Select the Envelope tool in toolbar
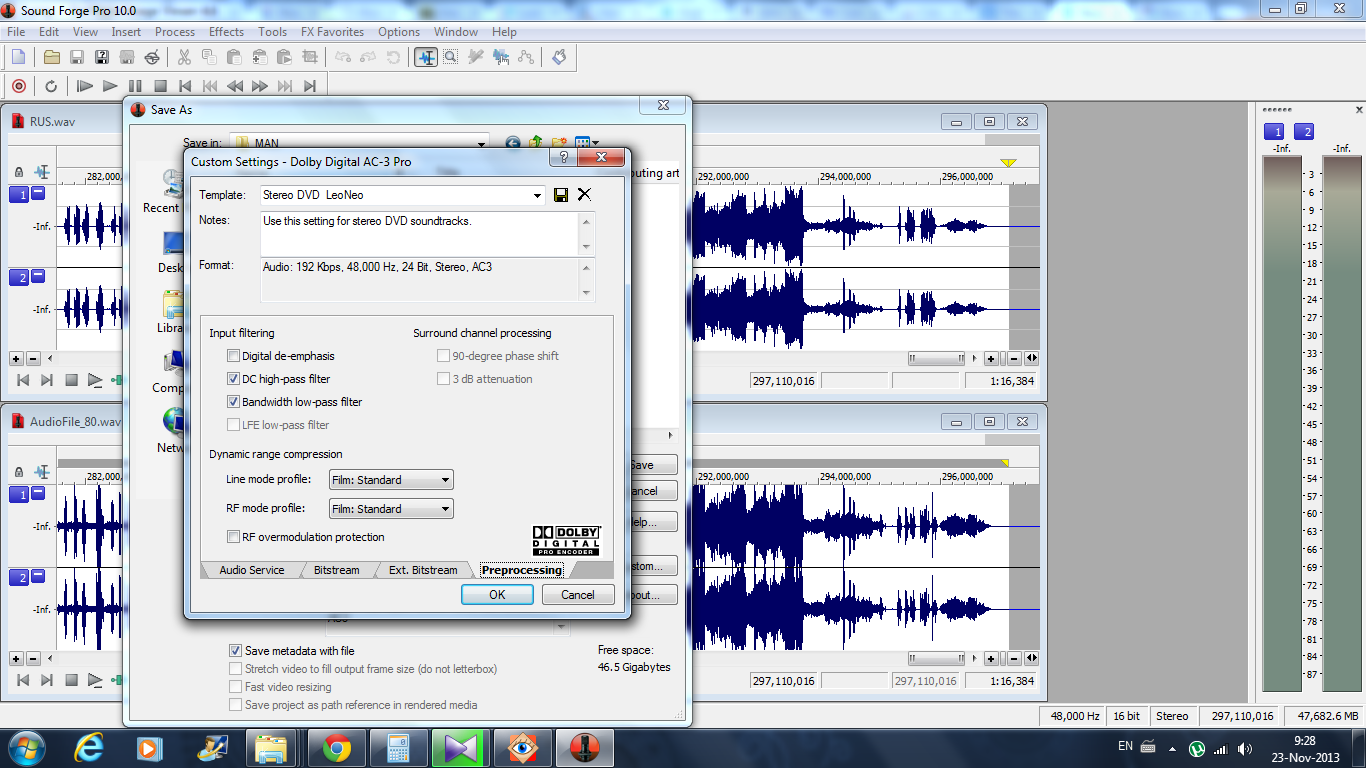The width and height of the screenshot is (1366, 768). pos(526,57)
